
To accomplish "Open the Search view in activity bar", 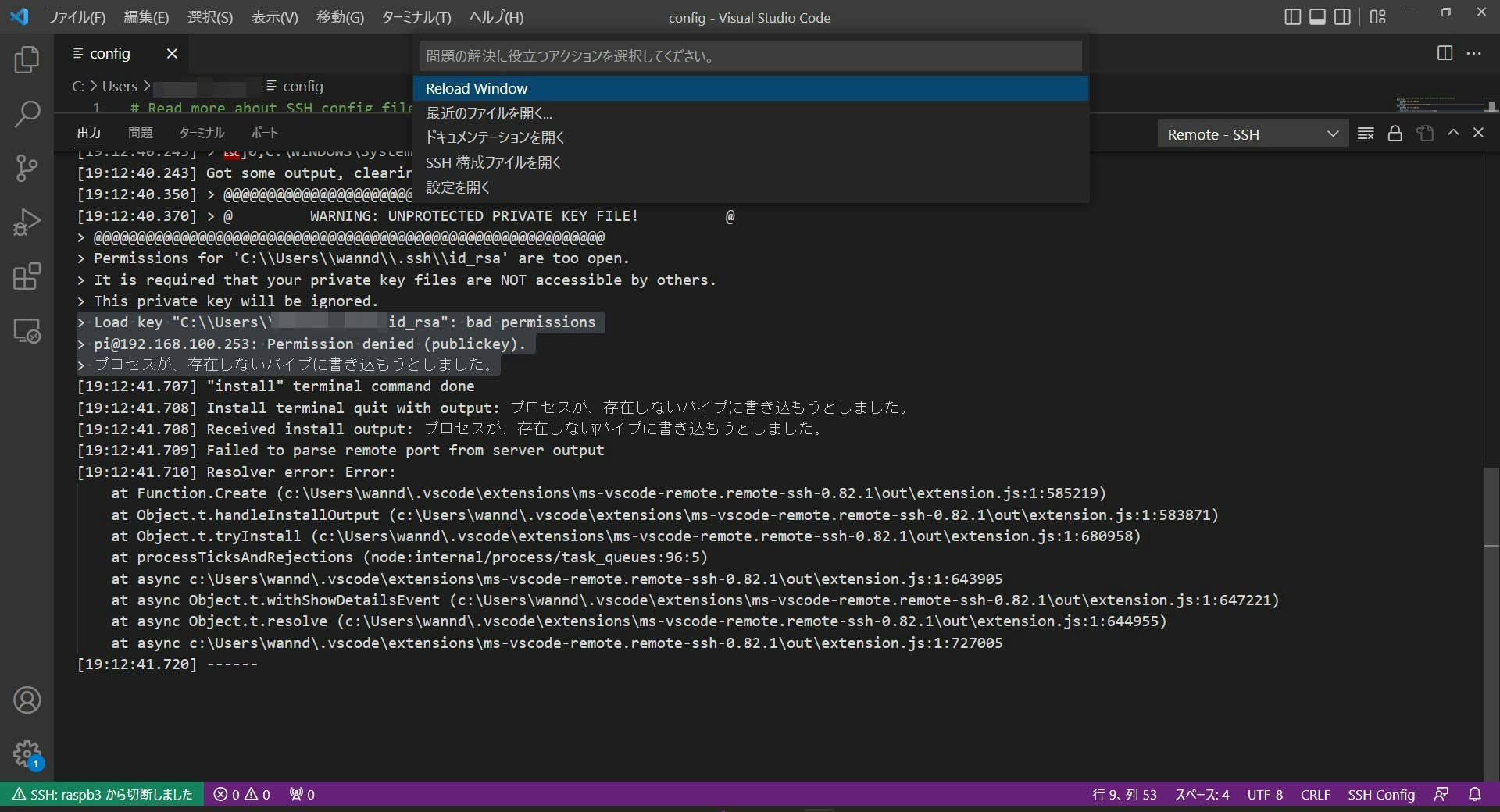I will pyautogui.click(x=27, y=114).
